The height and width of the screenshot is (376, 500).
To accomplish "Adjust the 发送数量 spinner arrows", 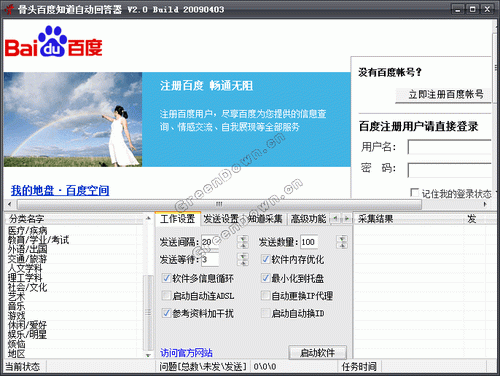I will (342, 242).
